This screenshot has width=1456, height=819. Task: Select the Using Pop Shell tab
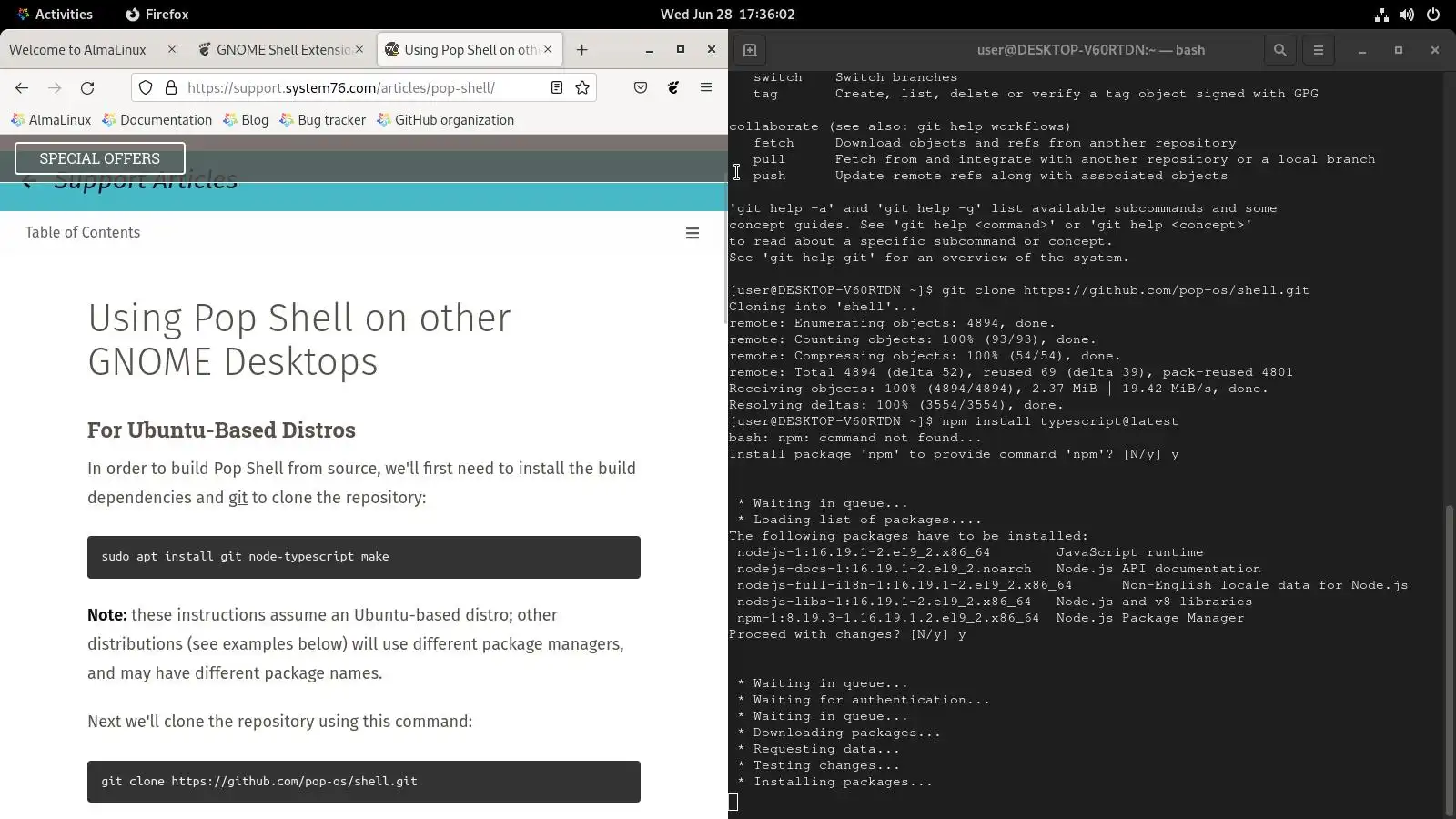point(470,50)
